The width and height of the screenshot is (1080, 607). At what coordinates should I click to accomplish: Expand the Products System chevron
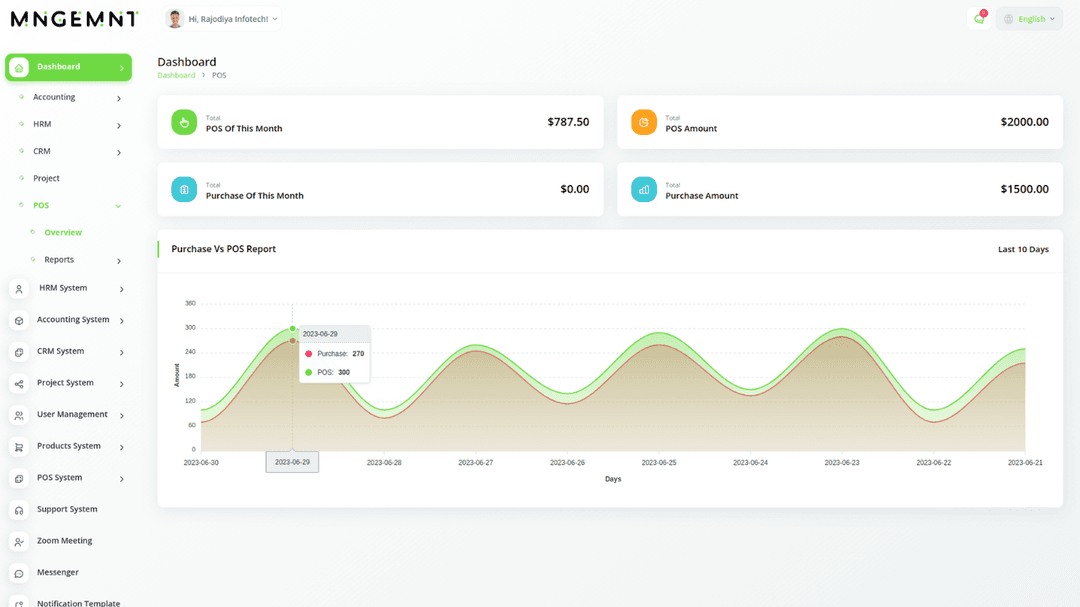[x=121, y=447]
